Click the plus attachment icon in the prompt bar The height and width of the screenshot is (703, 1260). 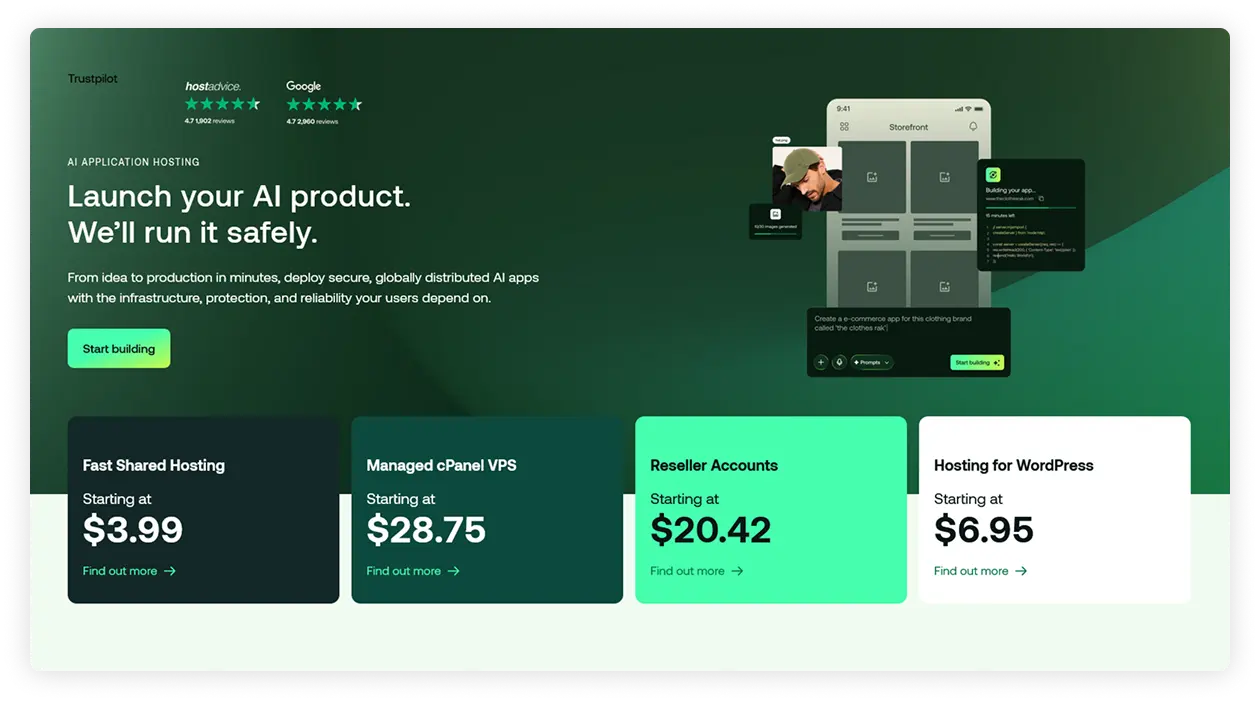(x=820, y=362)
